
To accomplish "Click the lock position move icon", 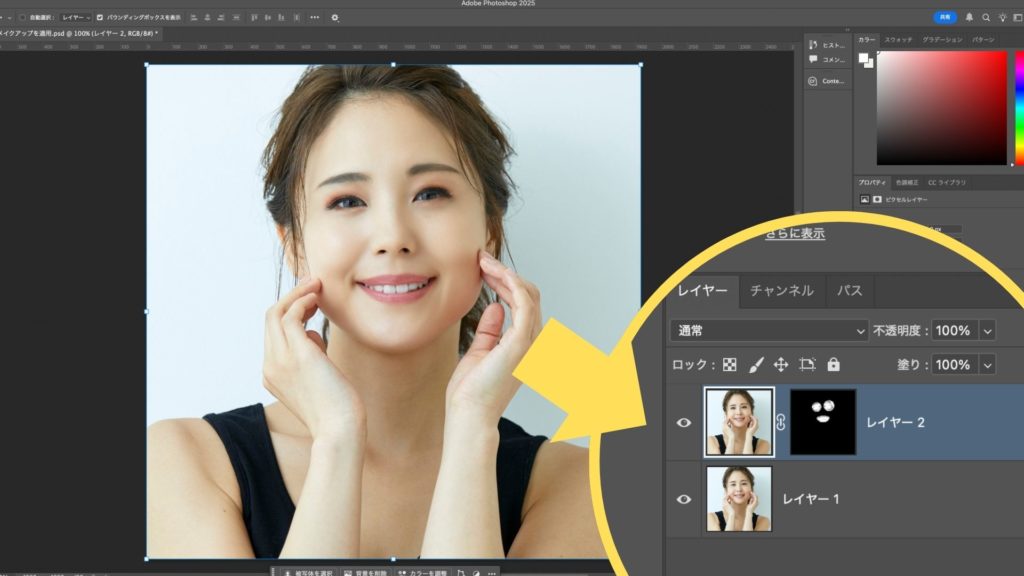I will [x=781, y=365].
